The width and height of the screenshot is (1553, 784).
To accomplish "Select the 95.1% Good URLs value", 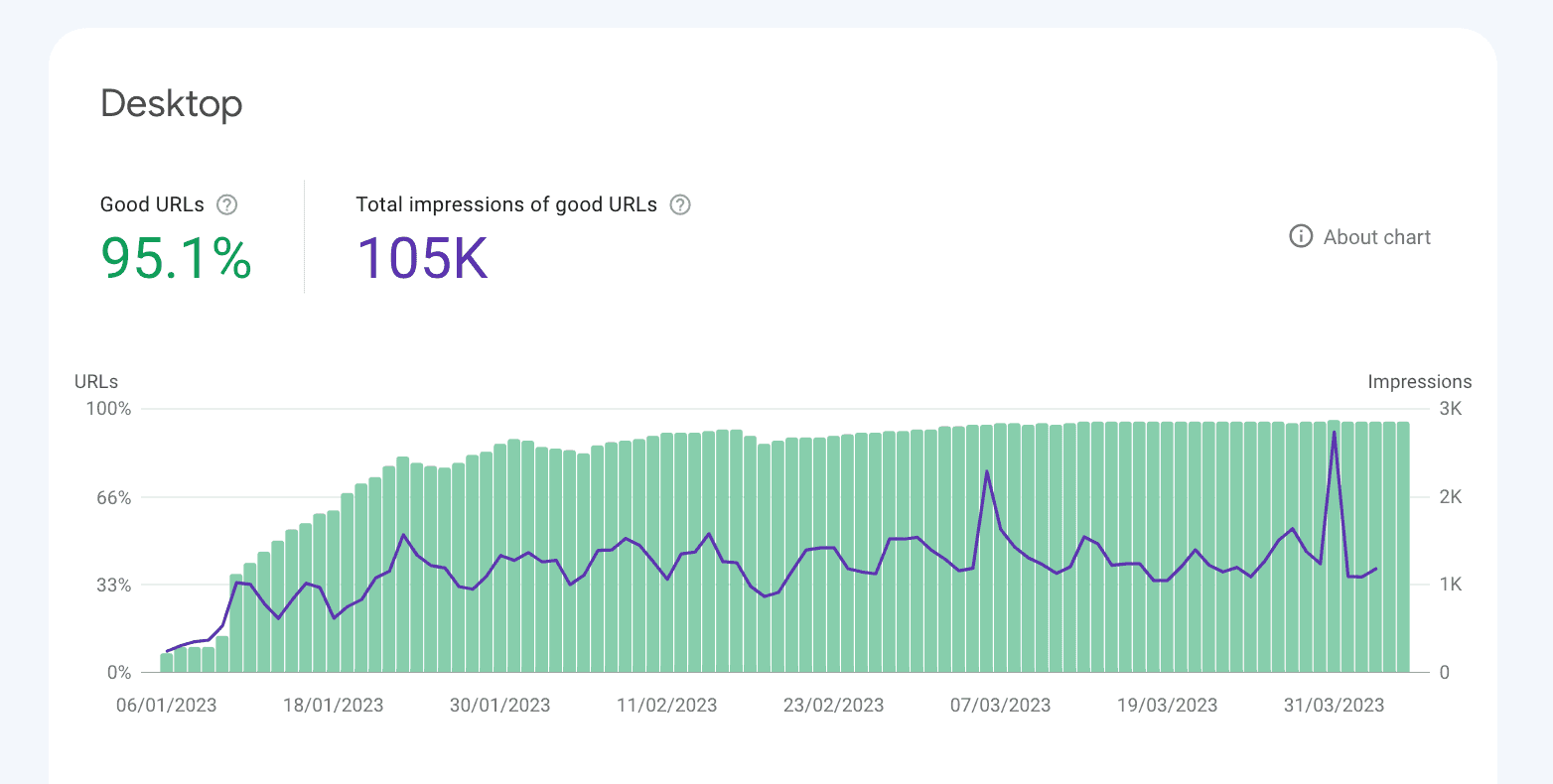I will [177, 257].
